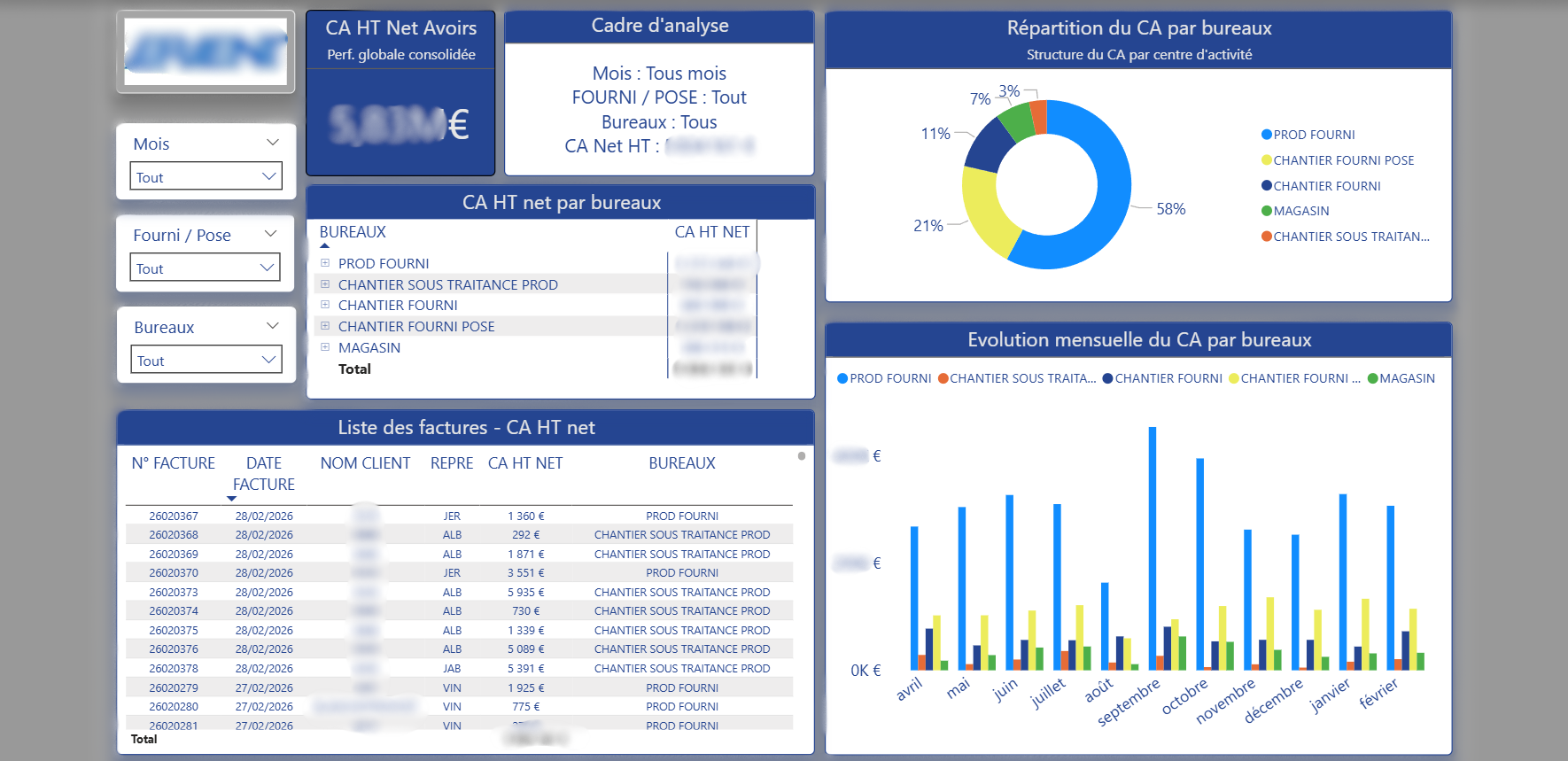Click the octobre PROD FOURNI blue bar
1568x761 pixels.
tap(1200, 564)
